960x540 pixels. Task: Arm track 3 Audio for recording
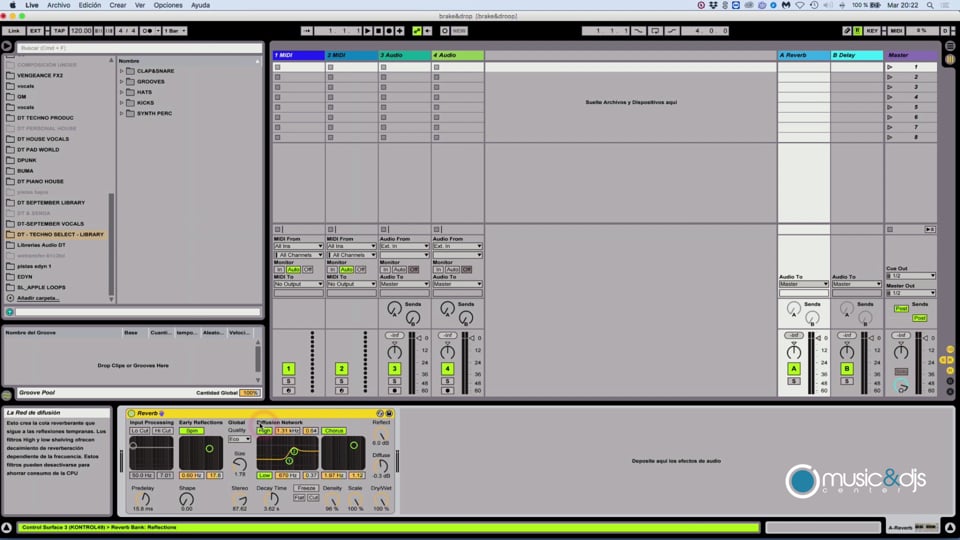[x=395, y=391]
